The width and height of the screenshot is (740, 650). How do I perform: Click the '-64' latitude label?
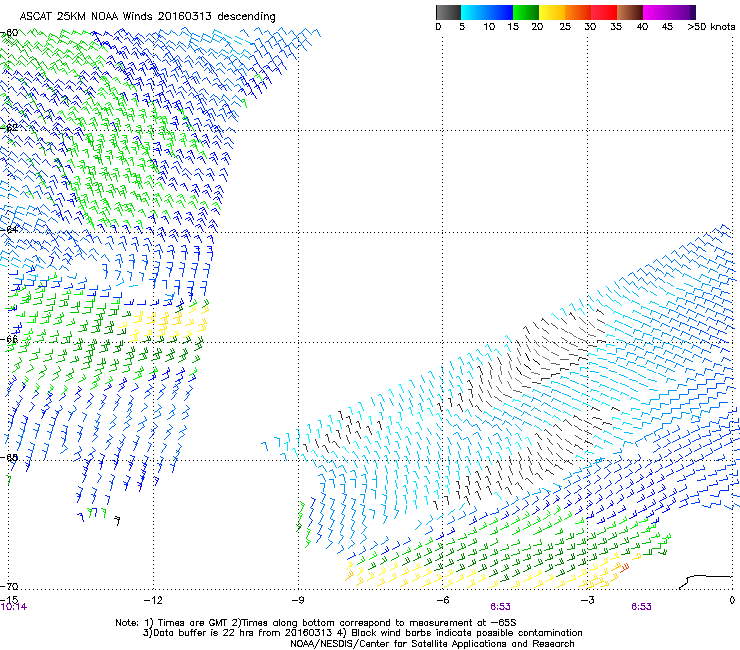(10, 229)
